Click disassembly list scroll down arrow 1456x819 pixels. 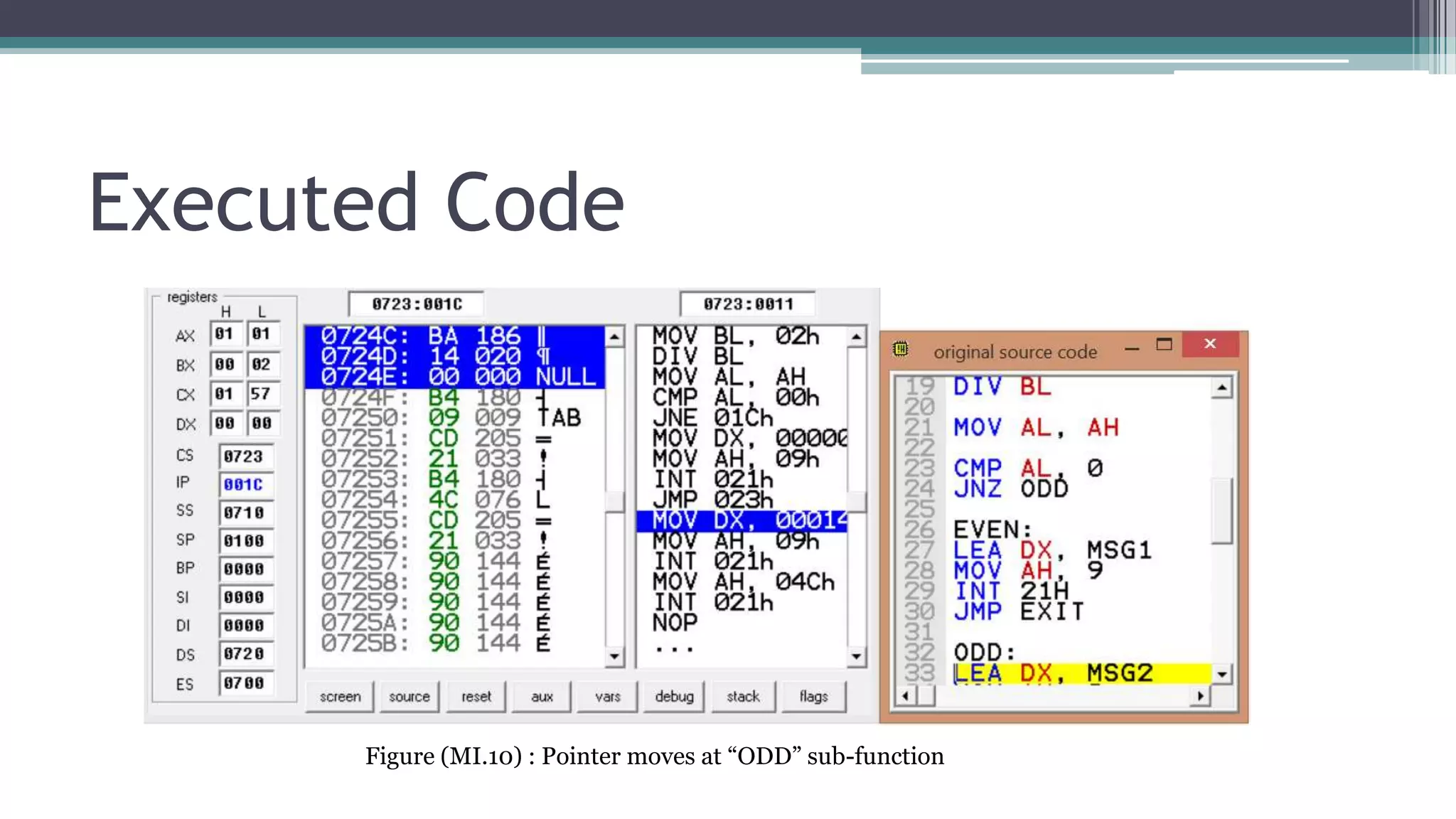(857, 656)
